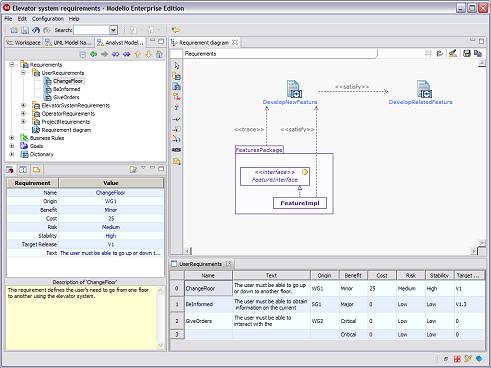Click the FeaturesPackage label in diagram
Screen dimensions: 491x368
(259, 150)
